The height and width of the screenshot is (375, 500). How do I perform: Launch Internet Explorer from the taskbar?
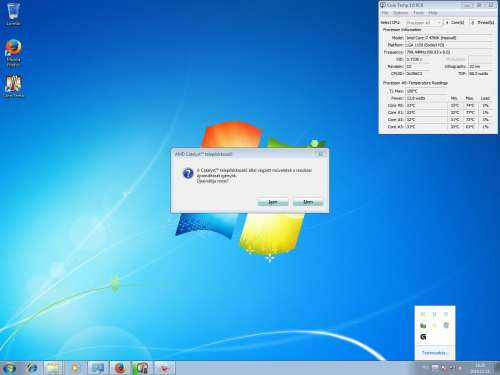pyautogui.click(x=32, y=368)
